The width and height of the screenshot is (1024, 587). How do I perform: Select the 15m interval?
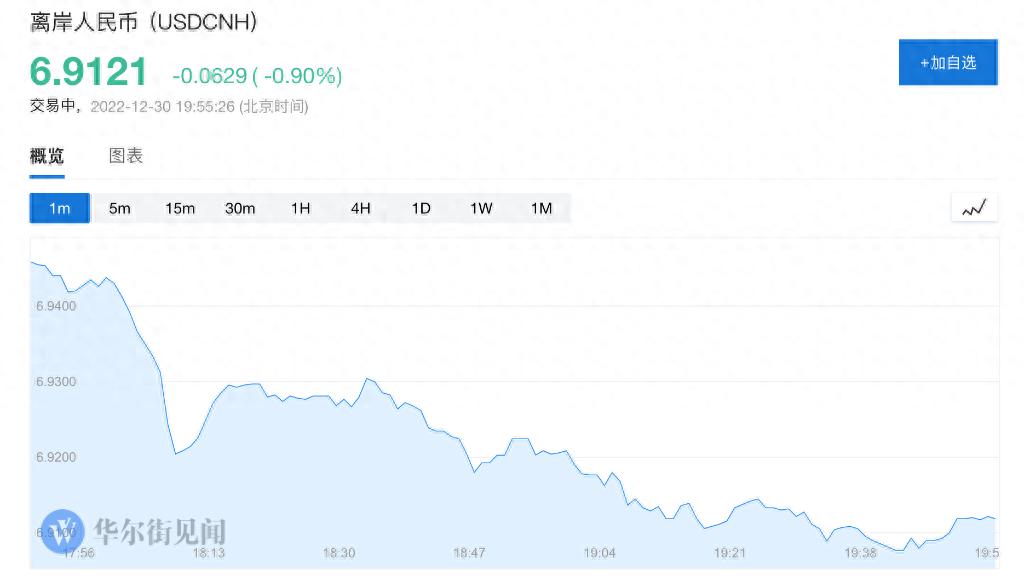pos(180,208)
